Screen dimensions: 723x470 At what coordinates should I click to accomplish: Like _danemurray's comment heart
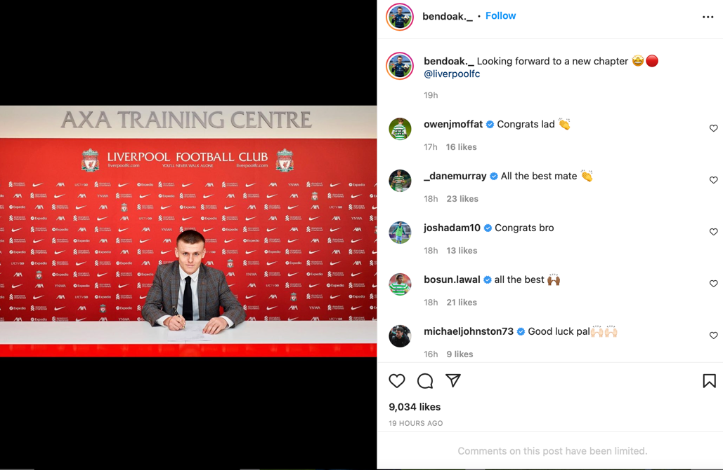point(713,180)
